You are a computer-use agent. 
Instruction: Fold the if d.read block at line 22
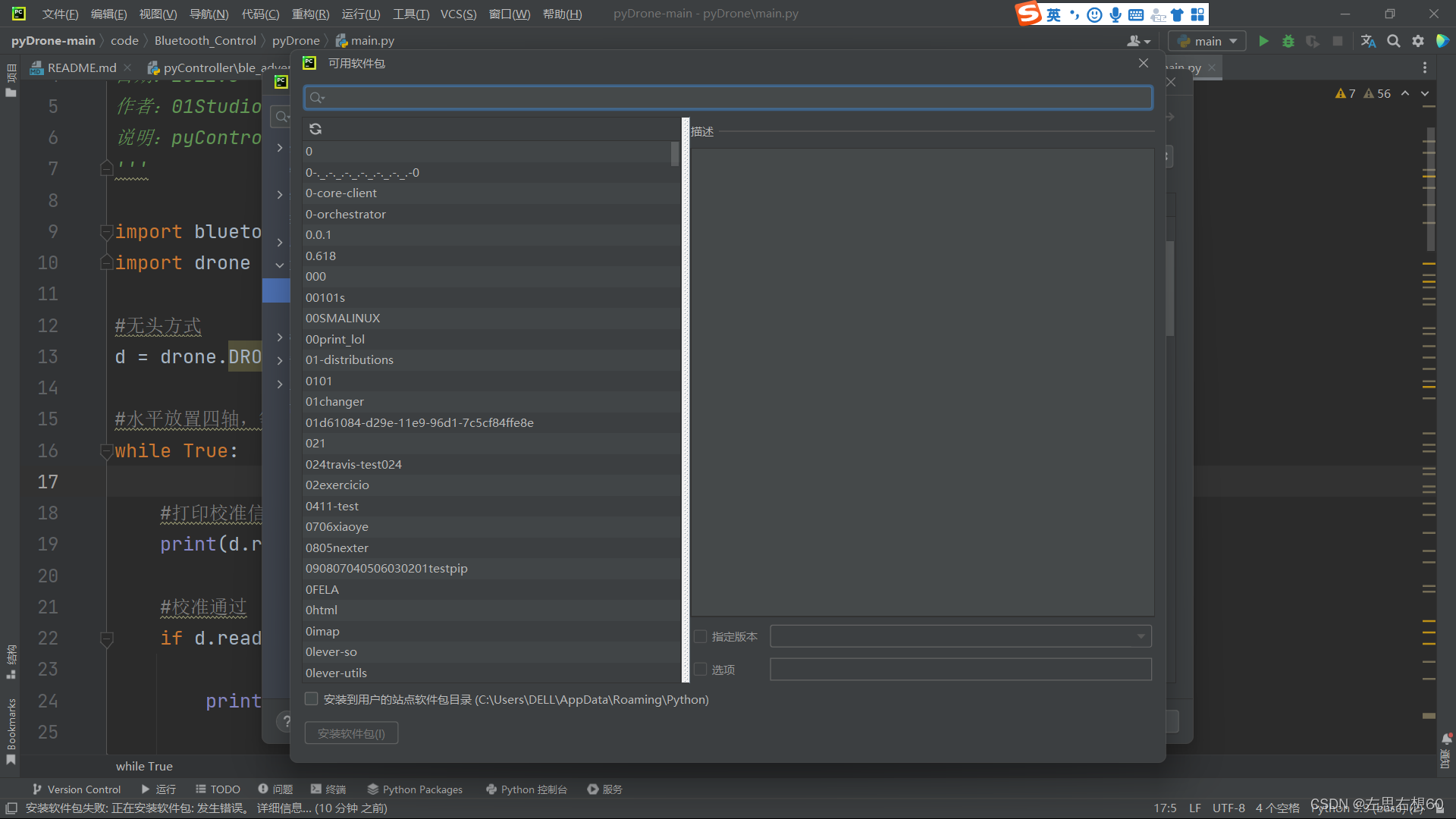(x=106, y=639)
